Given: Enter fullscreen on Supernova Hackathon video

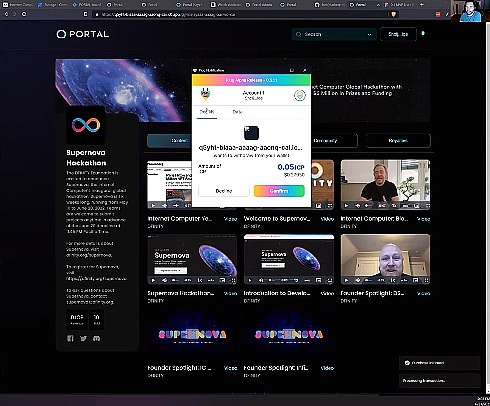Looking at the screenshot, I should point(233,280).
